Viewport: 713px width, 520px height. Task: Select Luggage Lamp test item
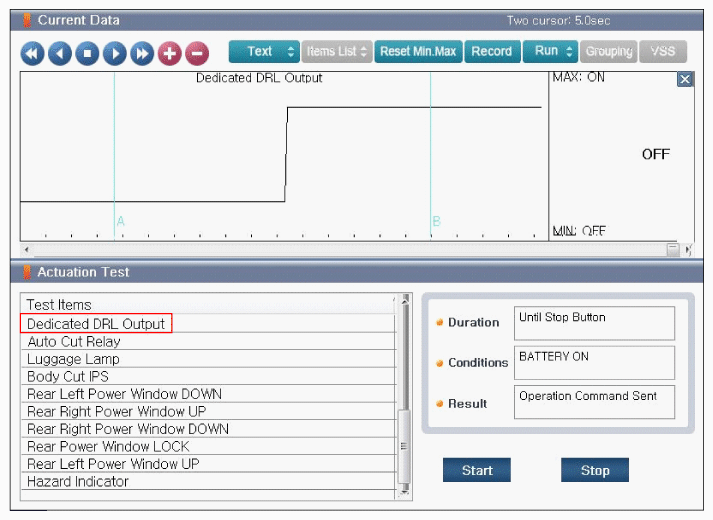point(208,359)
